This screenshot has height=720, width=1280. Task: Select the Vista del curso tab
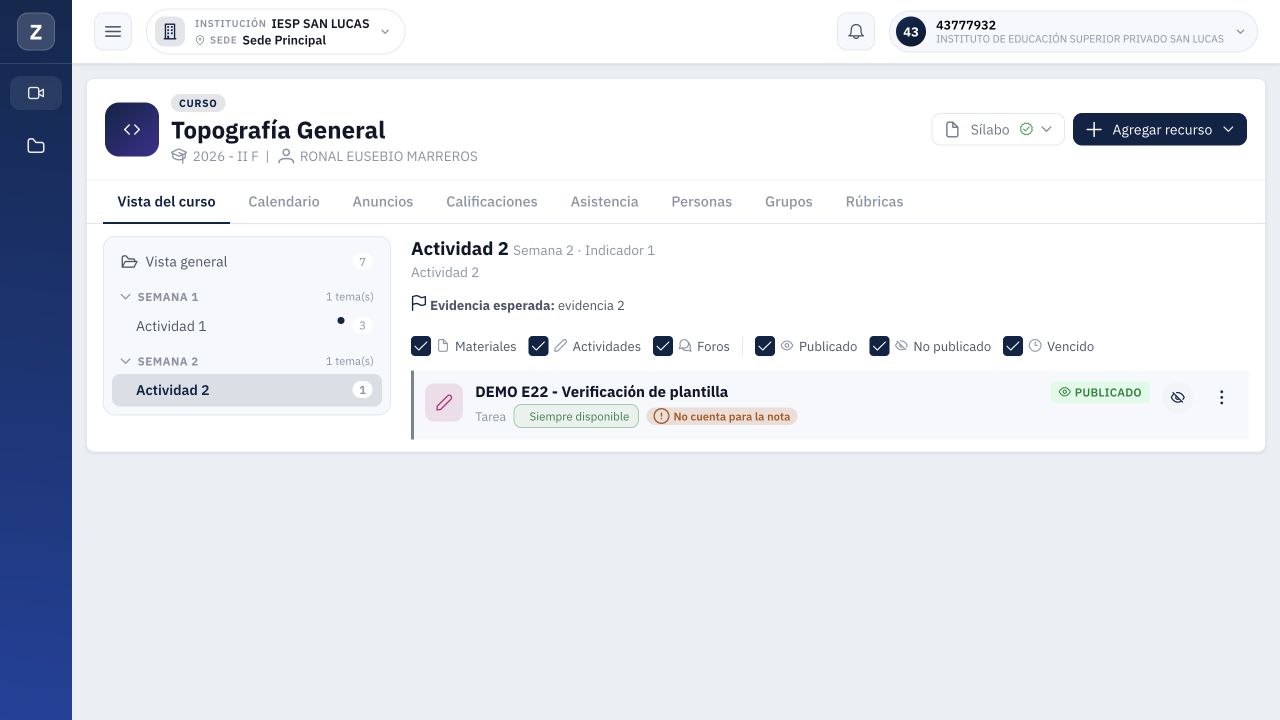[x=166, y=201]
